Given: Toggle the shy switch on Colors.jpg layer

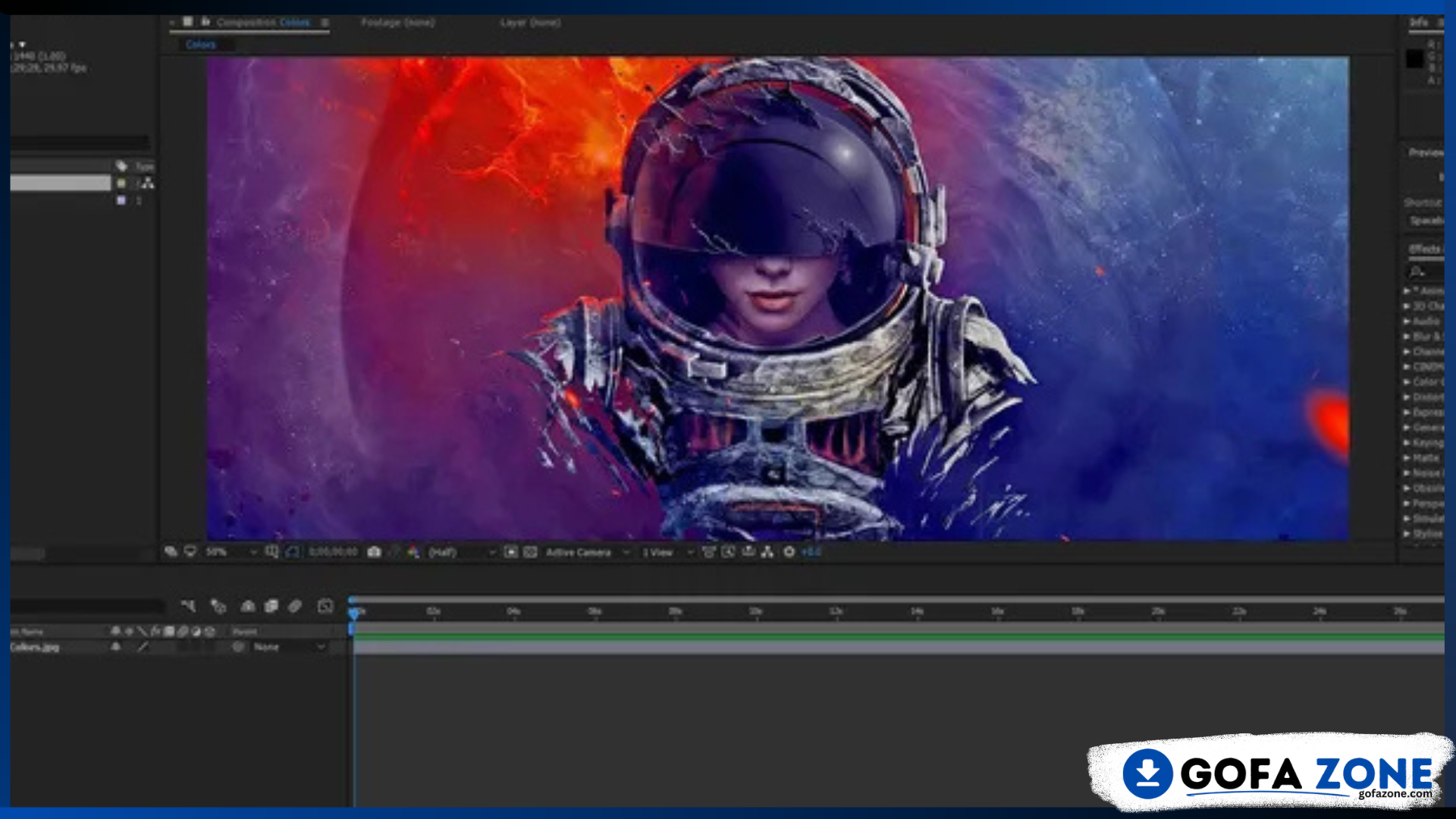Looking at the screenshot, I should pos(115,647).
